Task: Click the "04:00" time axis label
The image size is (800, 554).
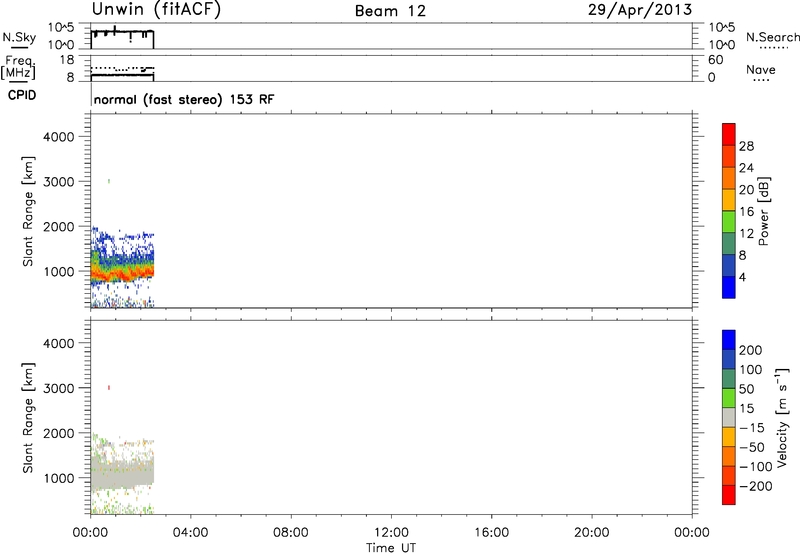Action: click(190, 533)
